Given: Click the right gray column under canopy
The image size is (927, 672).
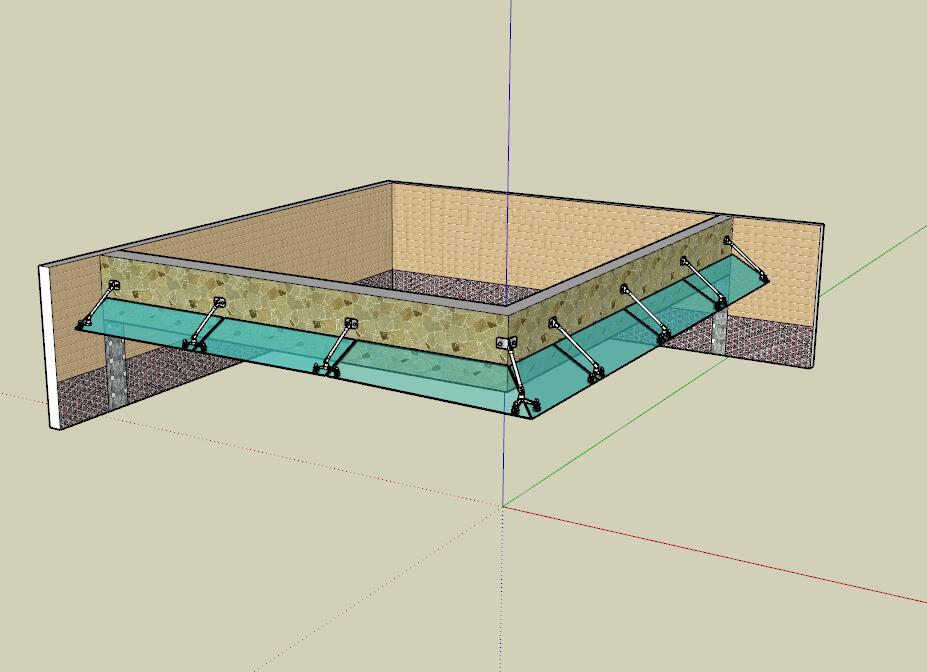Looking at the screenshot, I should [x=719, y=330].
